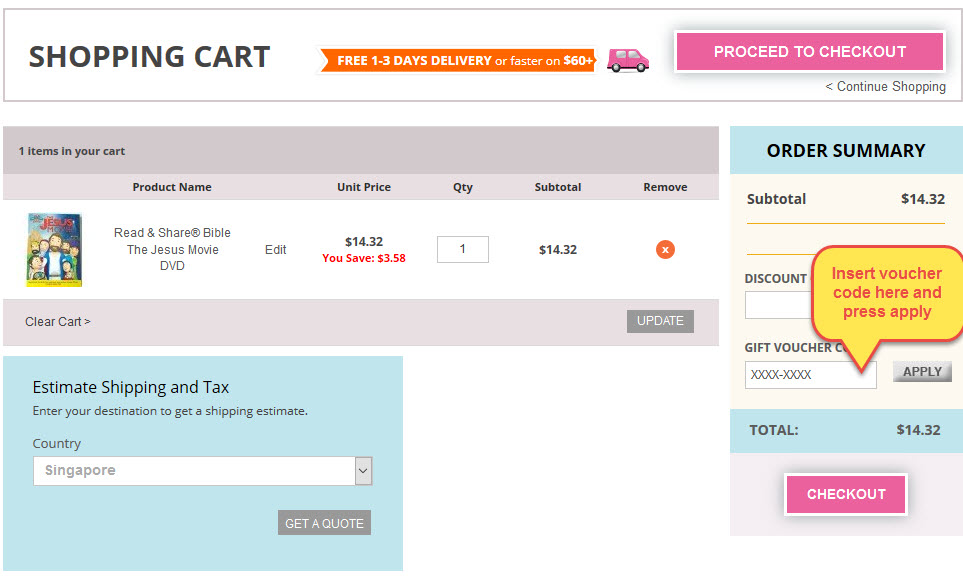Click the pink CHECKOUT button below the total
The image size is (963, 579).
846,494
